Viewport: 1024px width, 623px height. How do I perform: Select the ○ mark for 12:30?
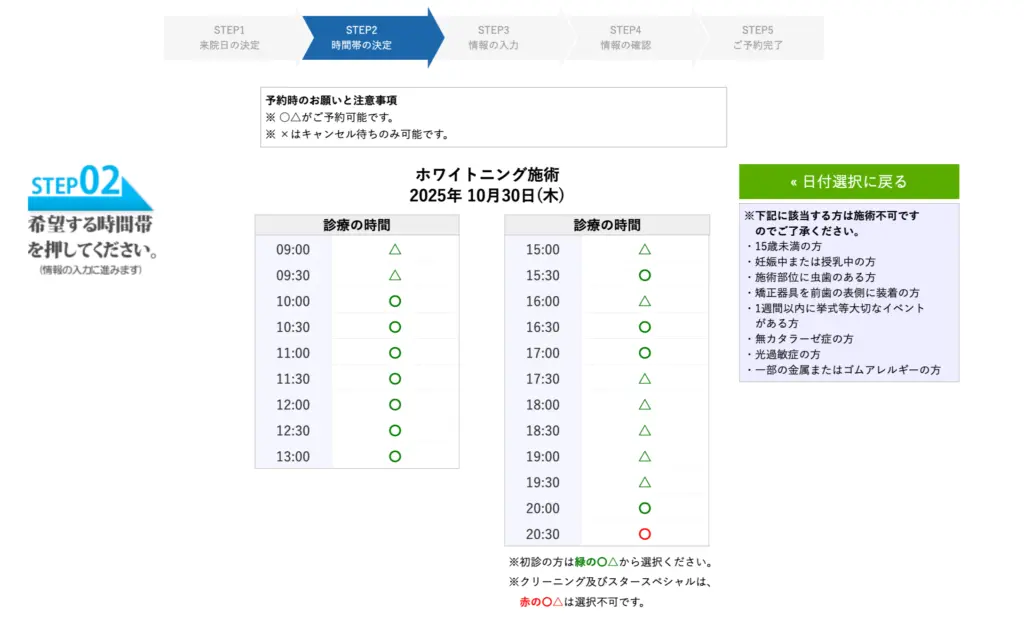[395, 431]
